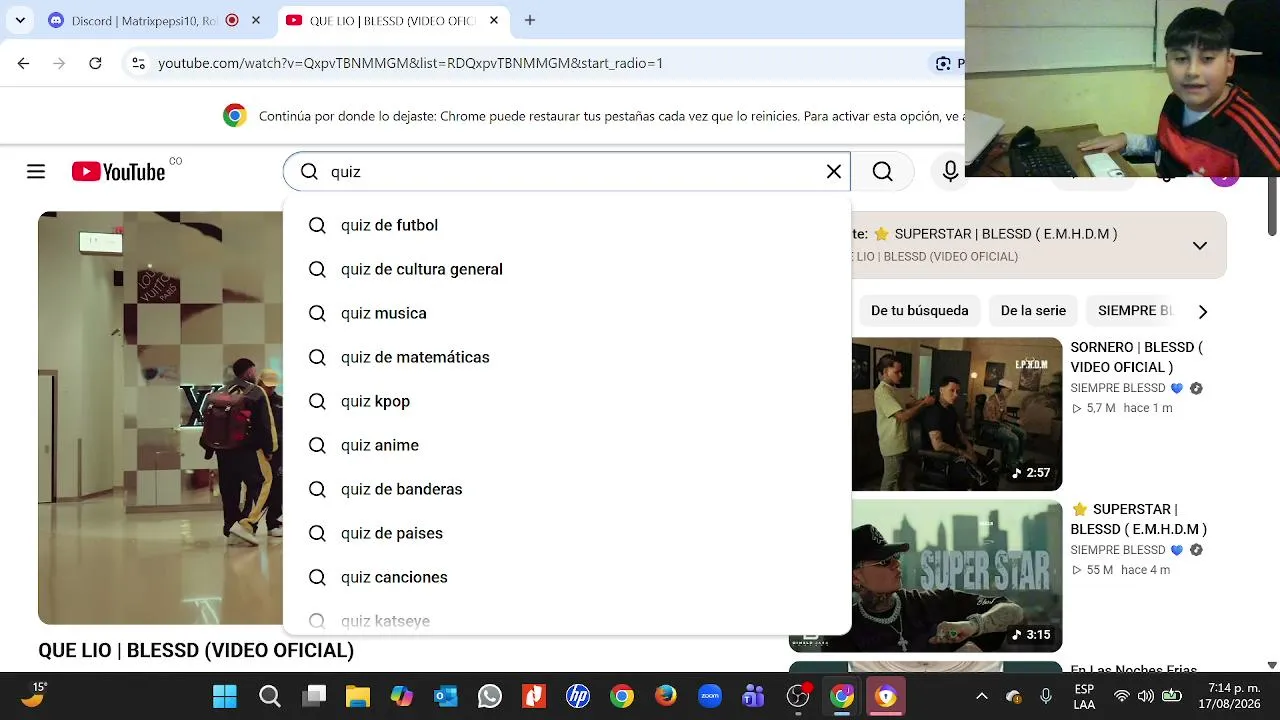Open the HP app on the taskbar

click(x=578, y=696)
